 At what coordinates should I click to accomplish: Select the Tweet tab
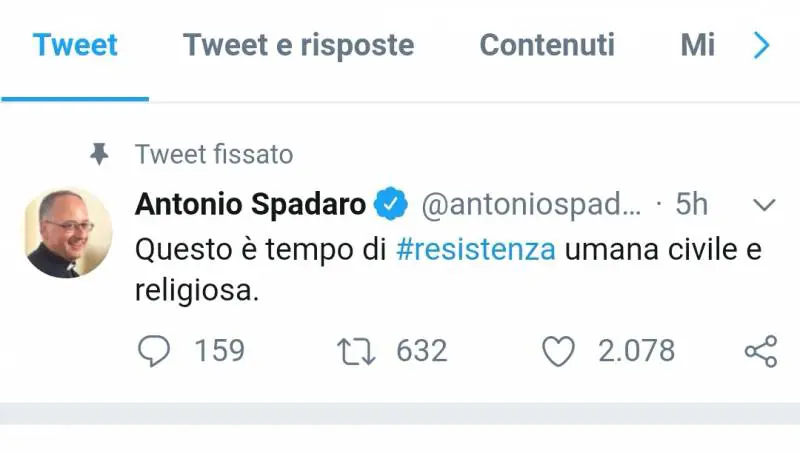(x=75, y=45)
